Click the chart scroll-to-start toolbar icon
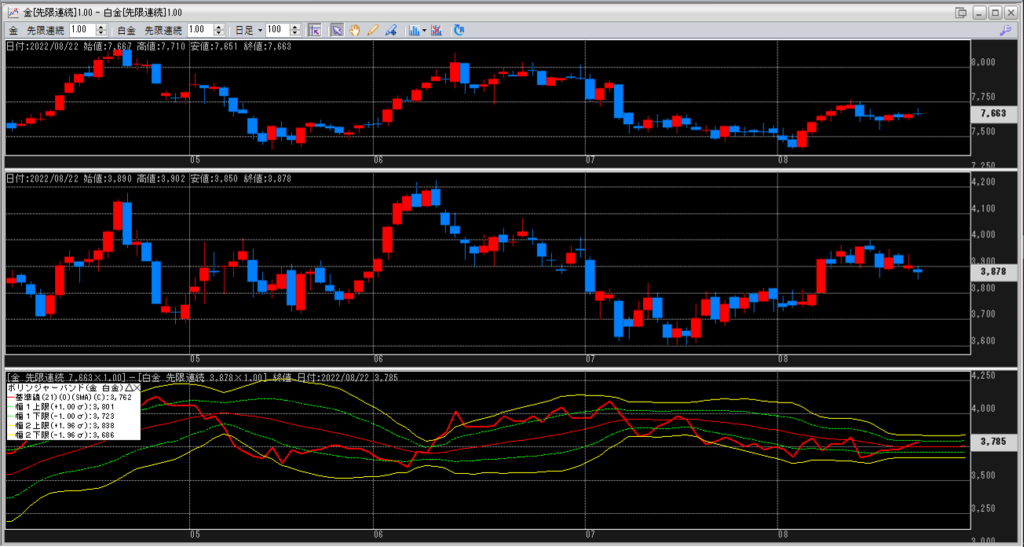The image size is (1024, 547). click(x=314, y=30)
